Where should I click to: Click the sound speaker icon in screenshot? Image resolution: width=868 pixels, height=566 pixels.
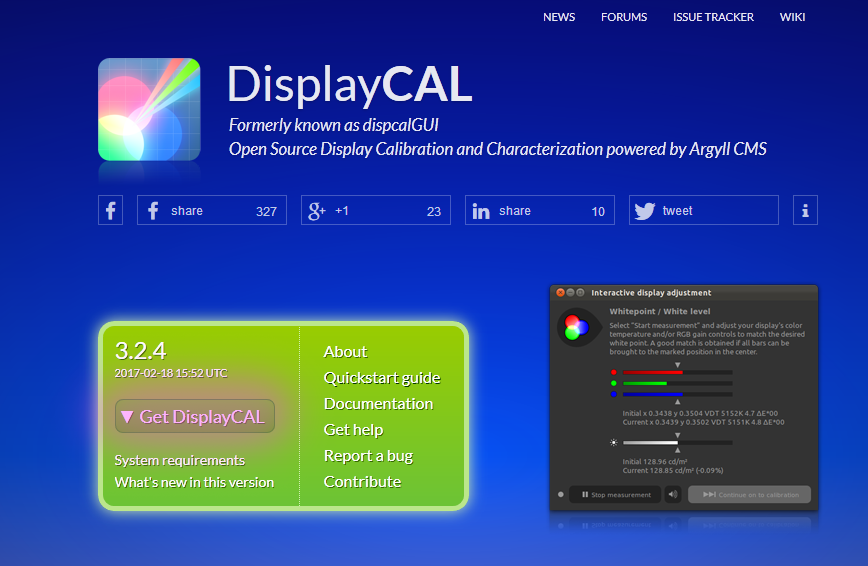tap(672, 494)
